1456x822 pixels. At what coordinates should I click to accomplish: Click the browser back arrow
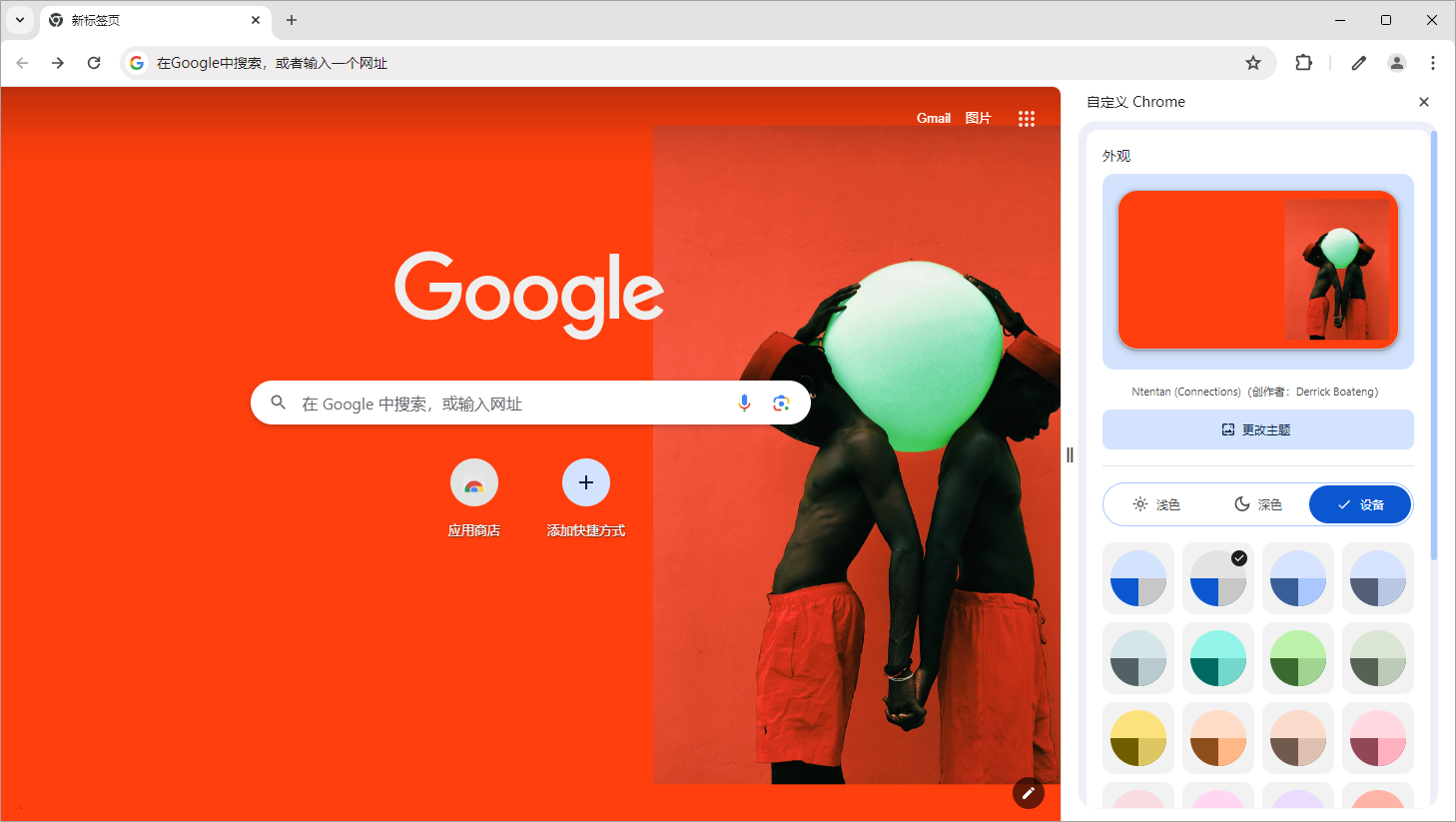(x=22, y=63)
